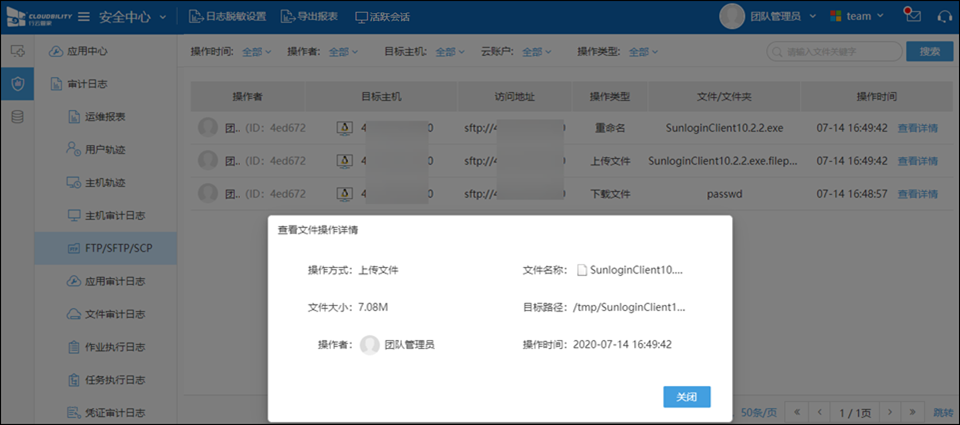The image size is (960, 425).
Task: Click the shield icon in left rail
Action: click(17, 84)
